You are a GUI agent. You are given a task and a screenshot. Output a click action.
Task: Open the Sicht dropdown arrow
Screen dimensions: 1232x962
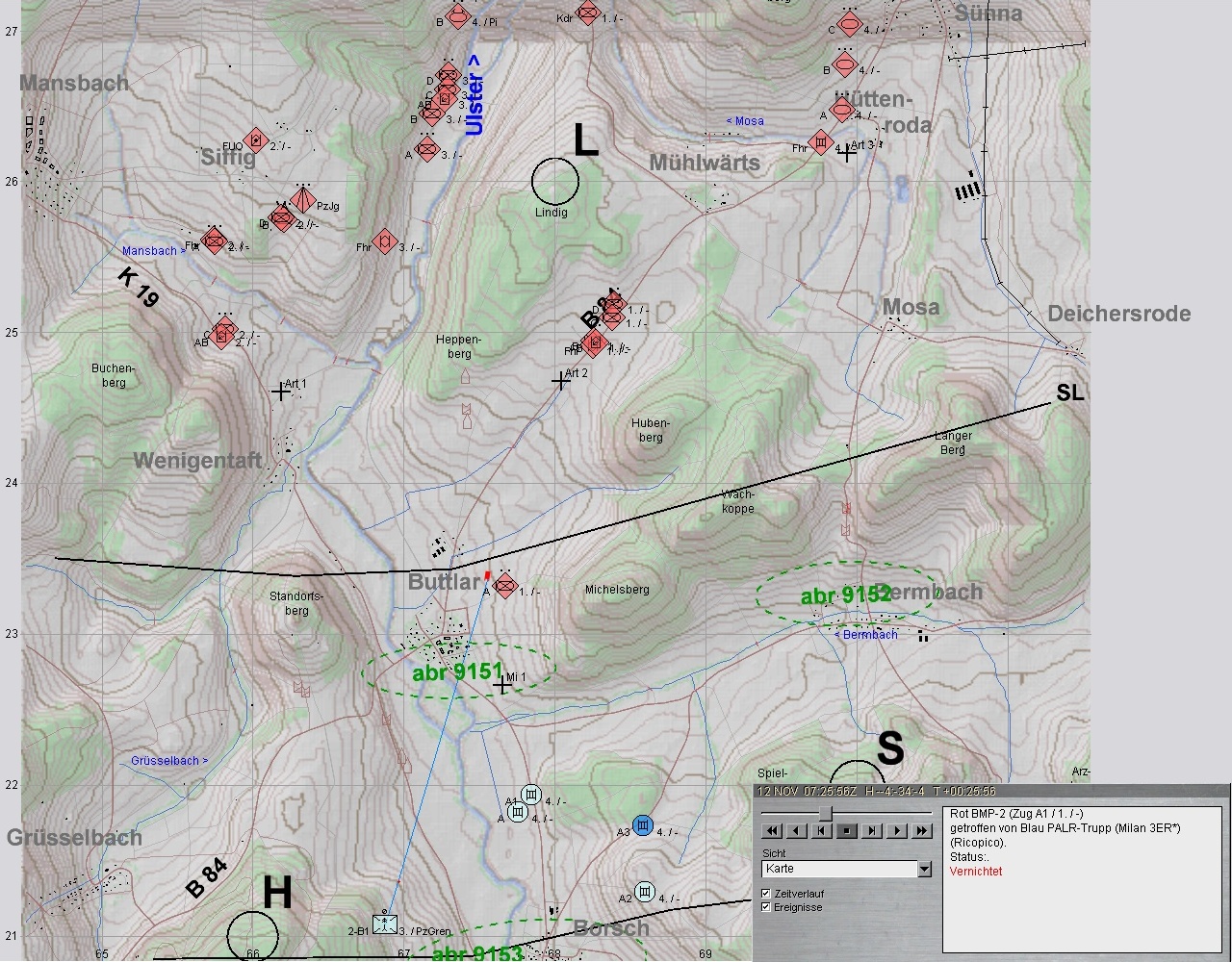point(924,869)
